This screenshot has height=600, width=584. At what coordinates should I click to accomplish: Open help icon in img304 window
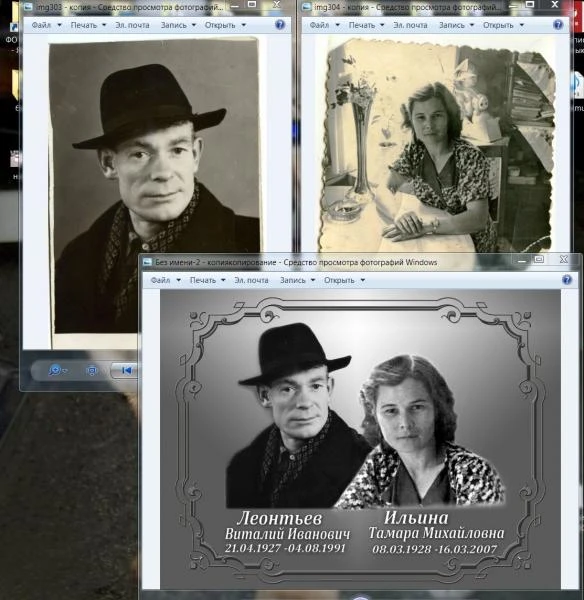coord(558,24)
